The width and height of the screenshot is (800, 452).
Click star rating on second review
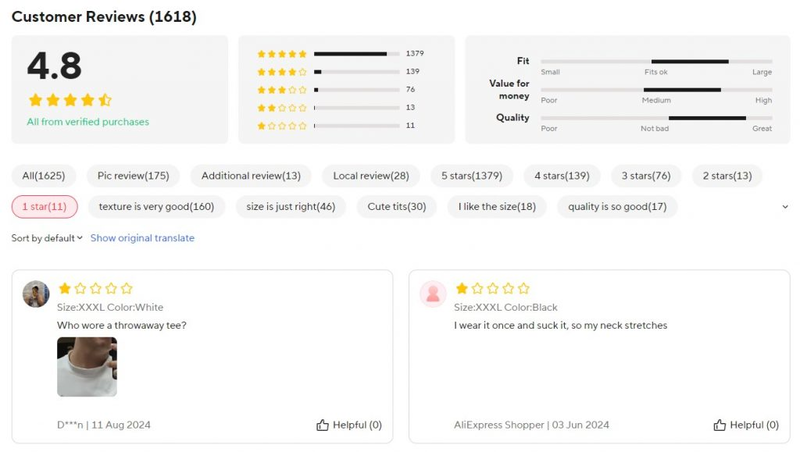click(491, 288)
